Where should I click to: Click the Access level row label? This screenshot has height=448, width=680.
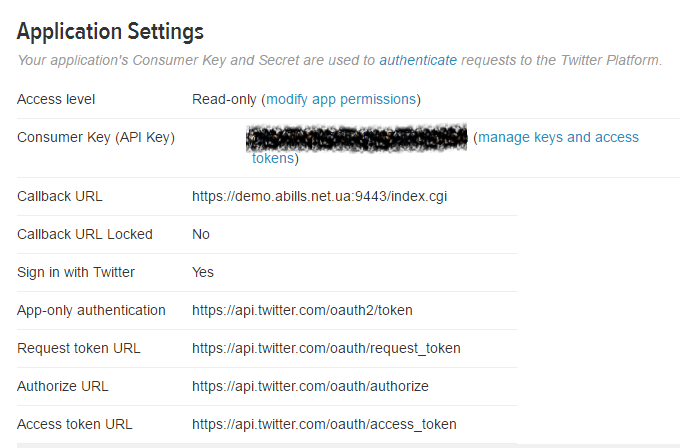click(x=56, y=99)
